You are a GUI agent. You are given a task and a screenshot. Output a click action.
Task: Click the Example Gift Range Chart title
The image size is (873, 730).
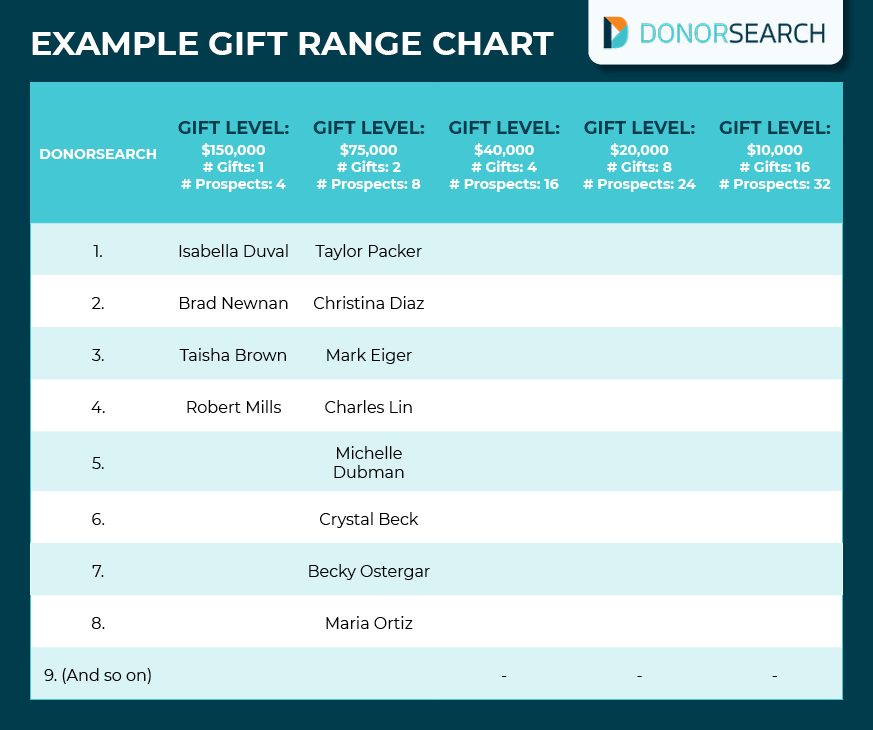point(291,43)
